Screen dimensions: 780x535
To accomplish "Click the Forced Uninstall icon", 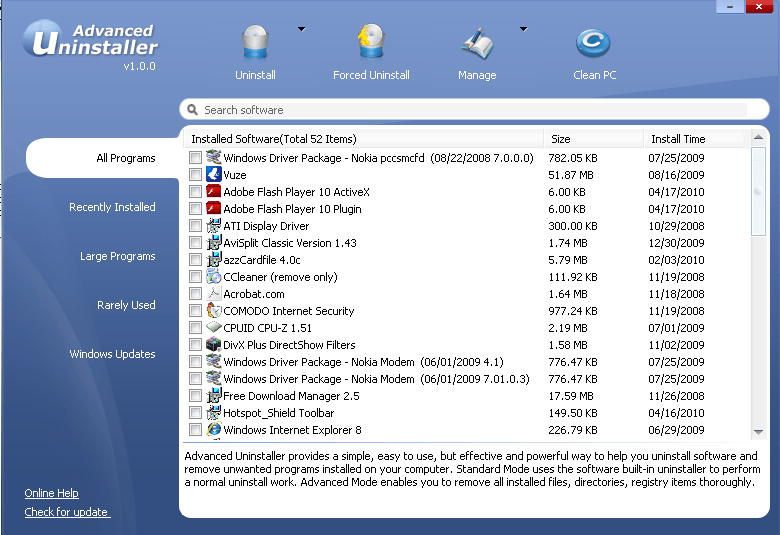I will click(371, 42).
